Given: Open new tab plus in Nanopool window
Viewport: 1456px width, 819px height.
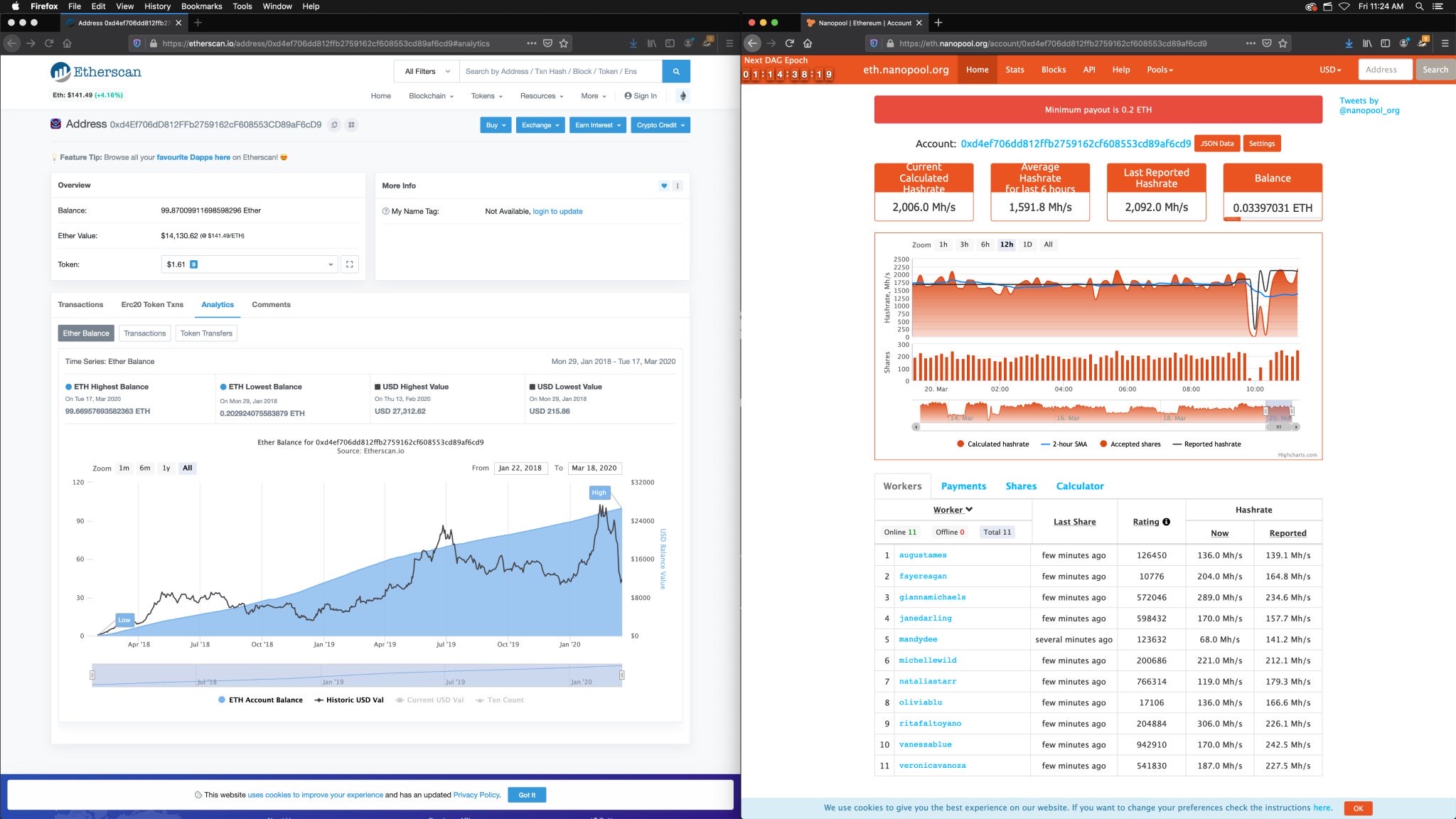Looking at the screenshot, I should click(938, 23).
